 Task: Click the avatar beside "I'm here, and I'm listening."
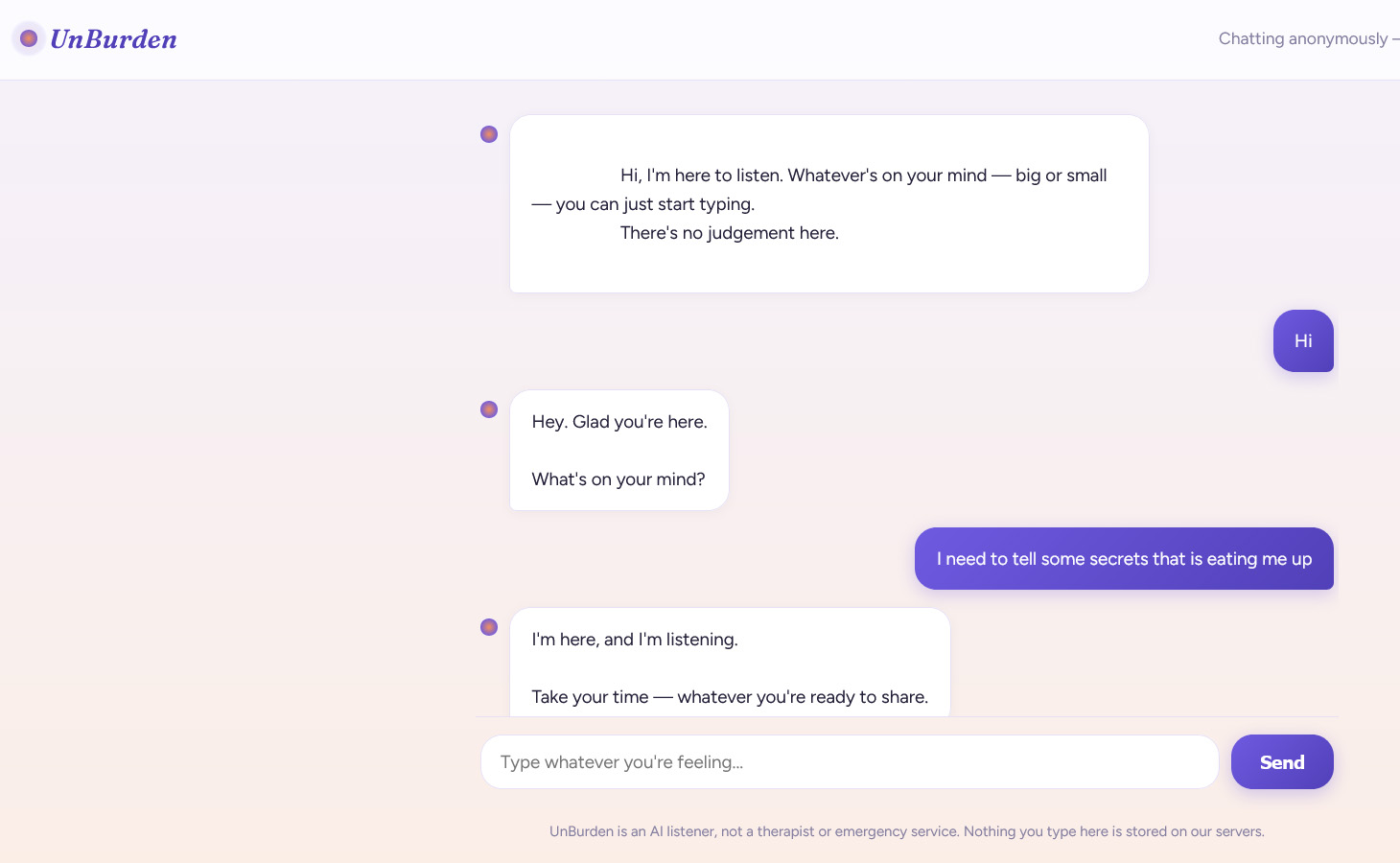point(489,627)
